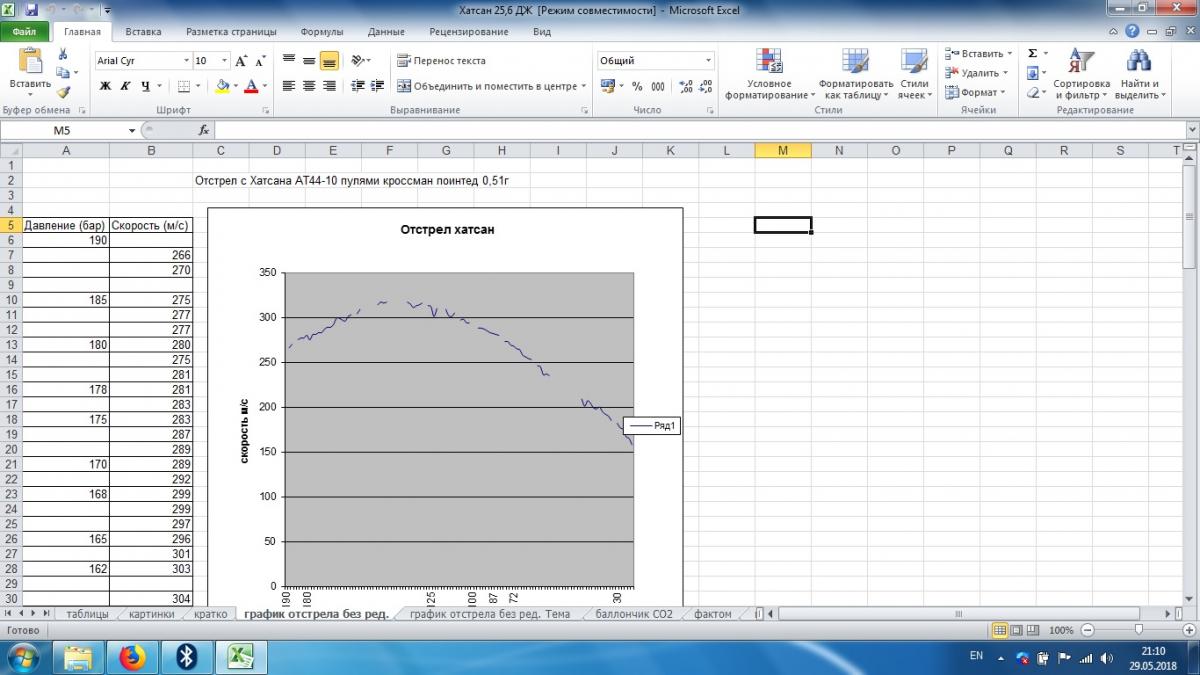Image resolution: width=1200 pixels, height=675 pixels.
Task: Click the zoom slider in status bar
Action: (1138, 631)
